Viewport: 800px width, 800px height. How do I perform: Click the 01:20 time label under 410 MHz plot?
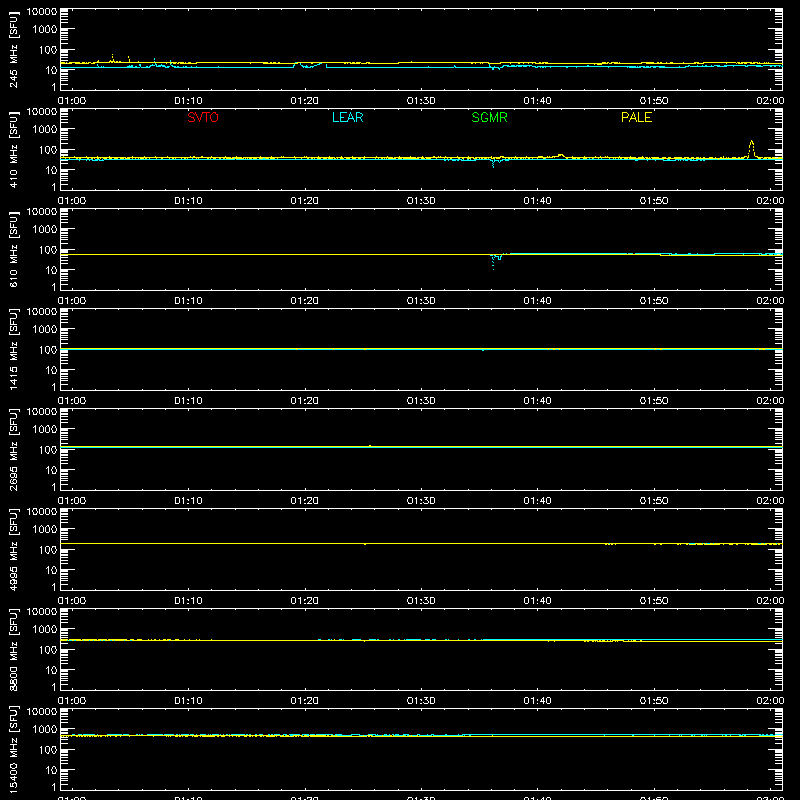point(305,201)
